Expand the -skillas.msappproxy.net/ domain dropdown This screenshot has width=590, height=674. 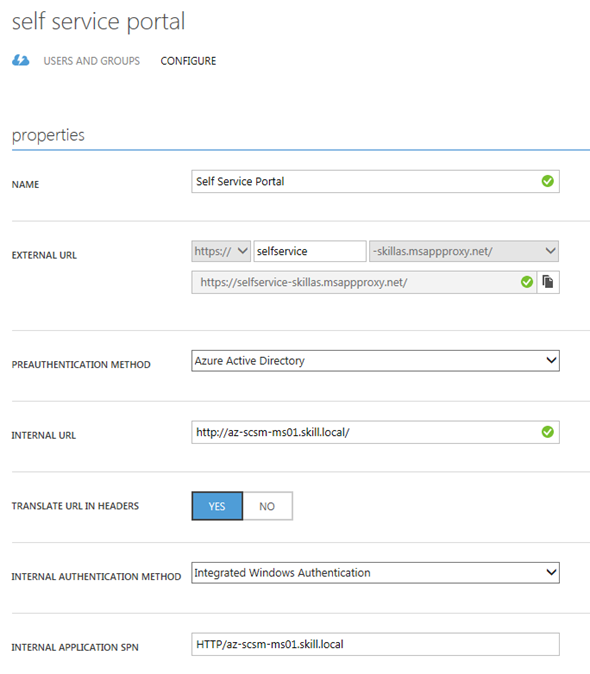[x=464, y=251]
